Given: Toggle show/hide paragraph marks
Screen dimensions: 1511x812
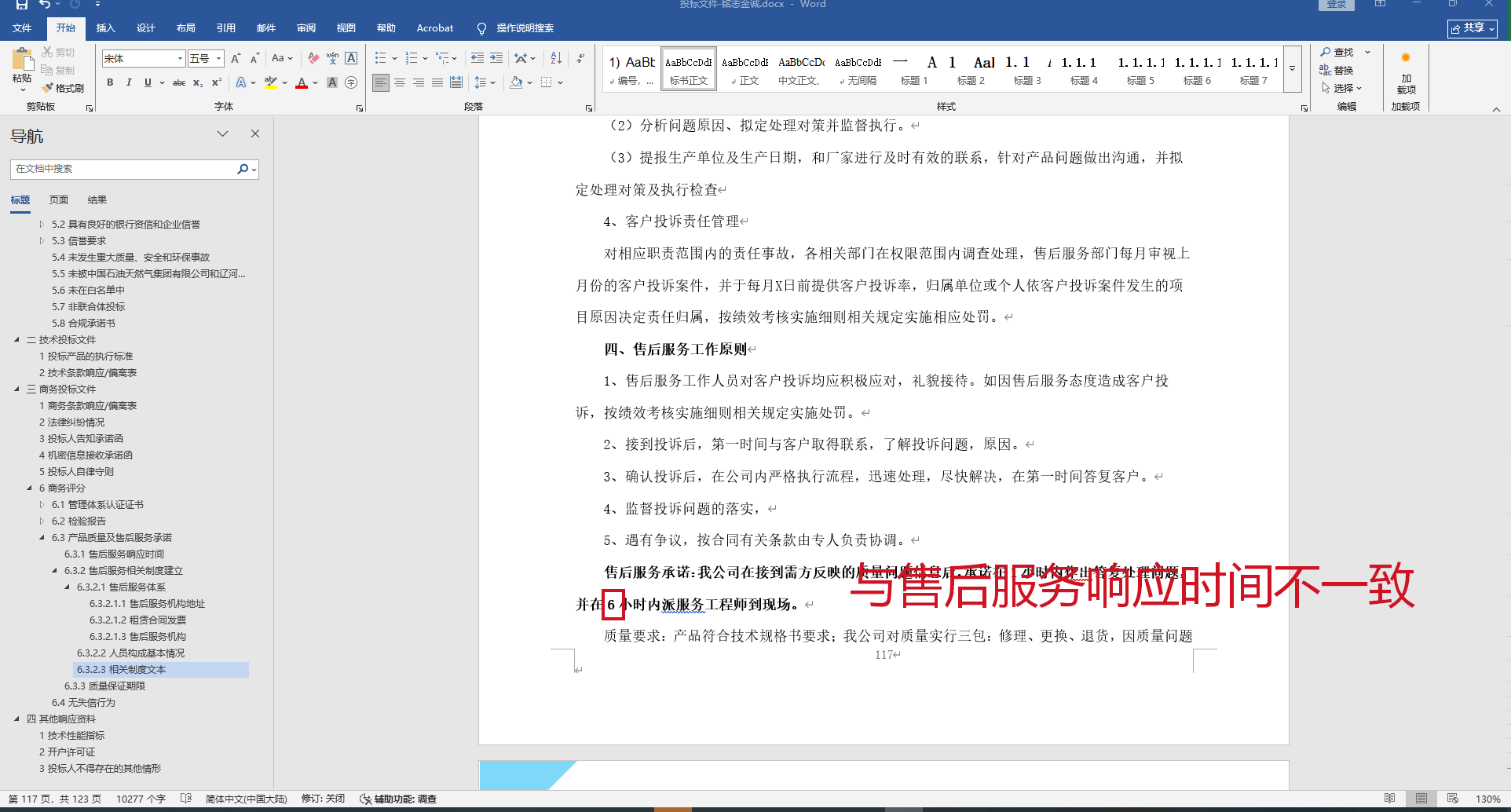Looking at the screenshot, I should (x=580, y=59).
